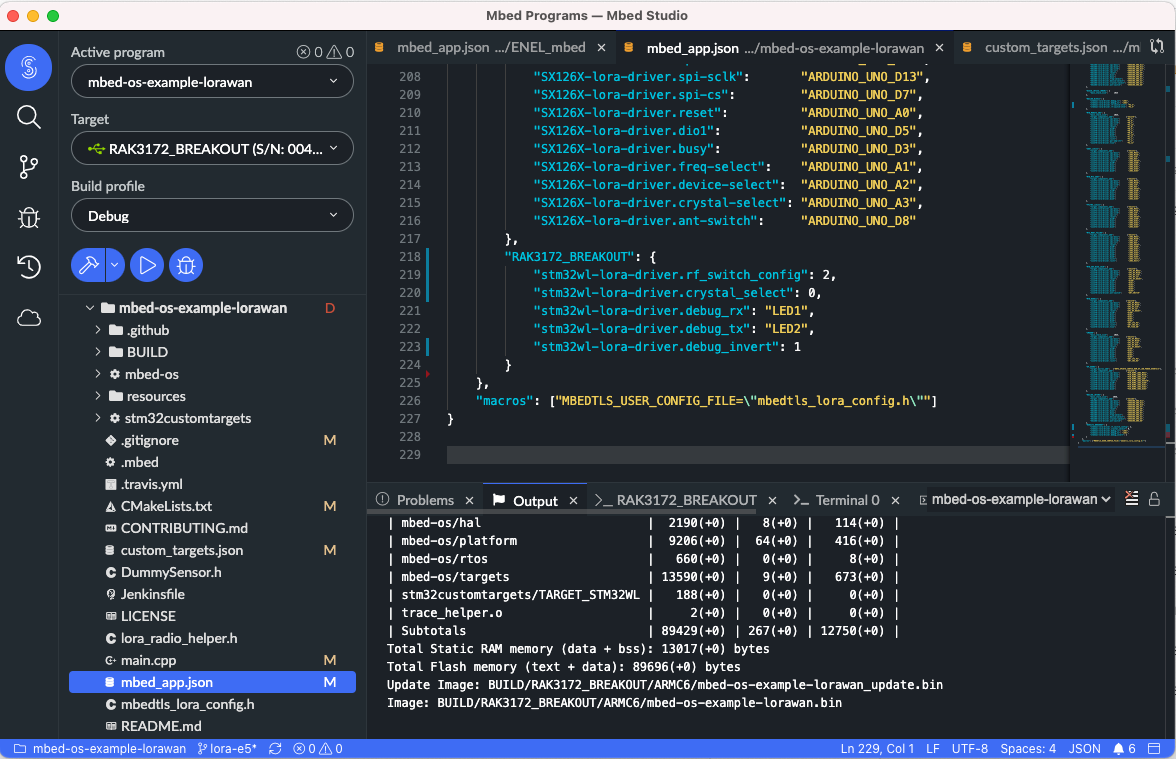Open the Search sidebar icon

click(x=28, y=117)
